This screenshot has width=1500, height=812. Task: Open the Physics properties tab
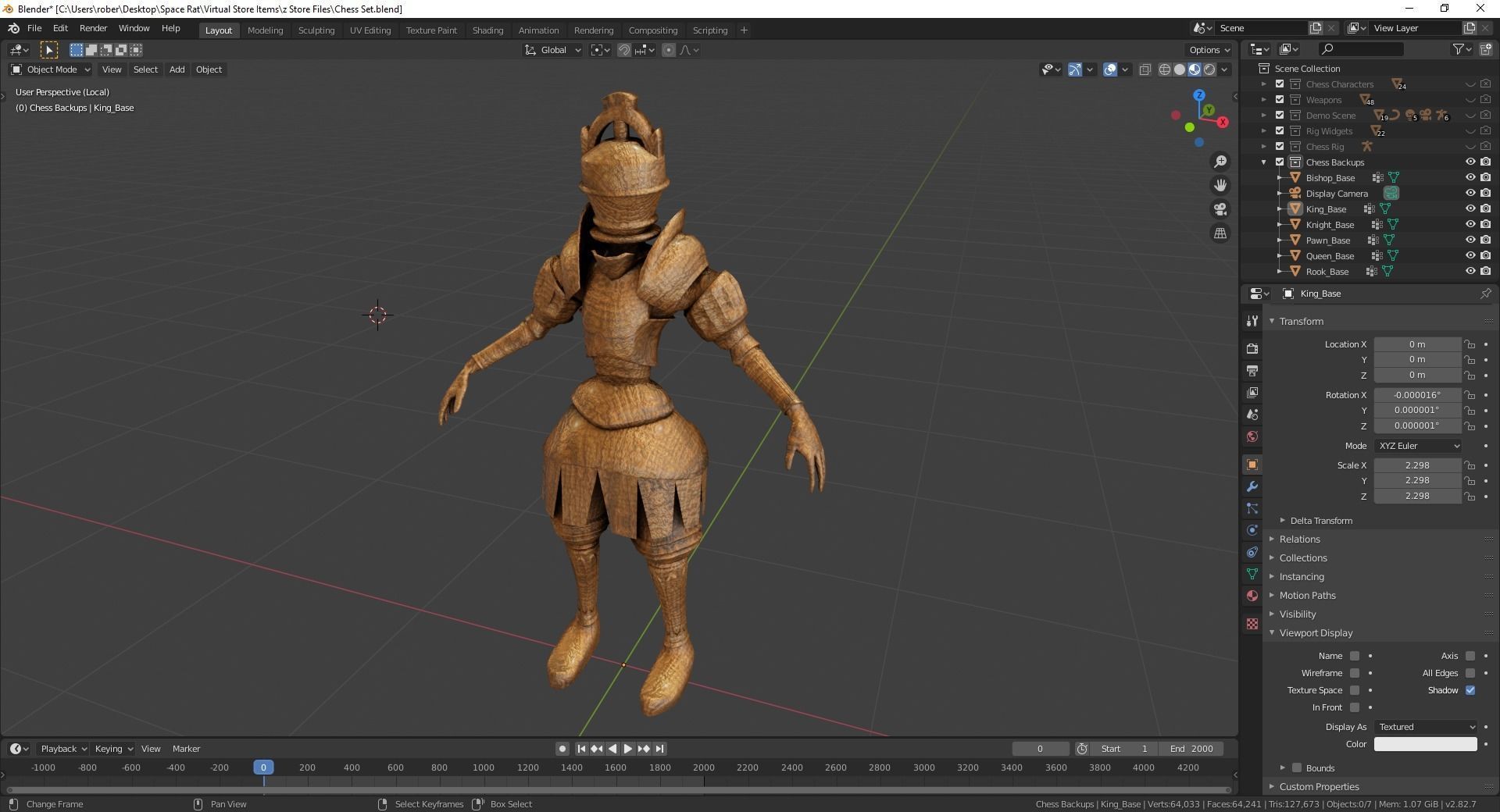coord(1252,530)
